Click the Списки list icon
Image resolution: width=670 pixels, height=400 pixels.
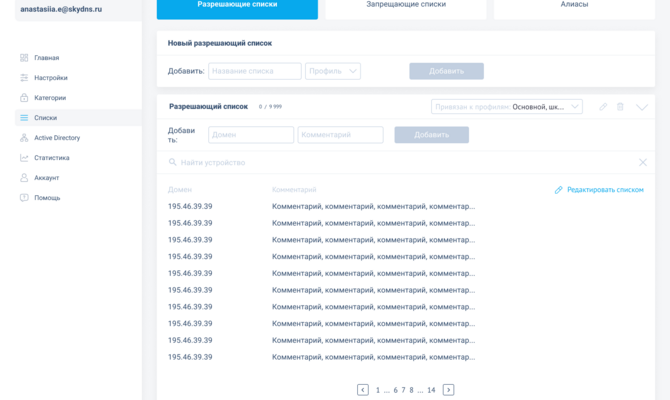pos(24,118)
